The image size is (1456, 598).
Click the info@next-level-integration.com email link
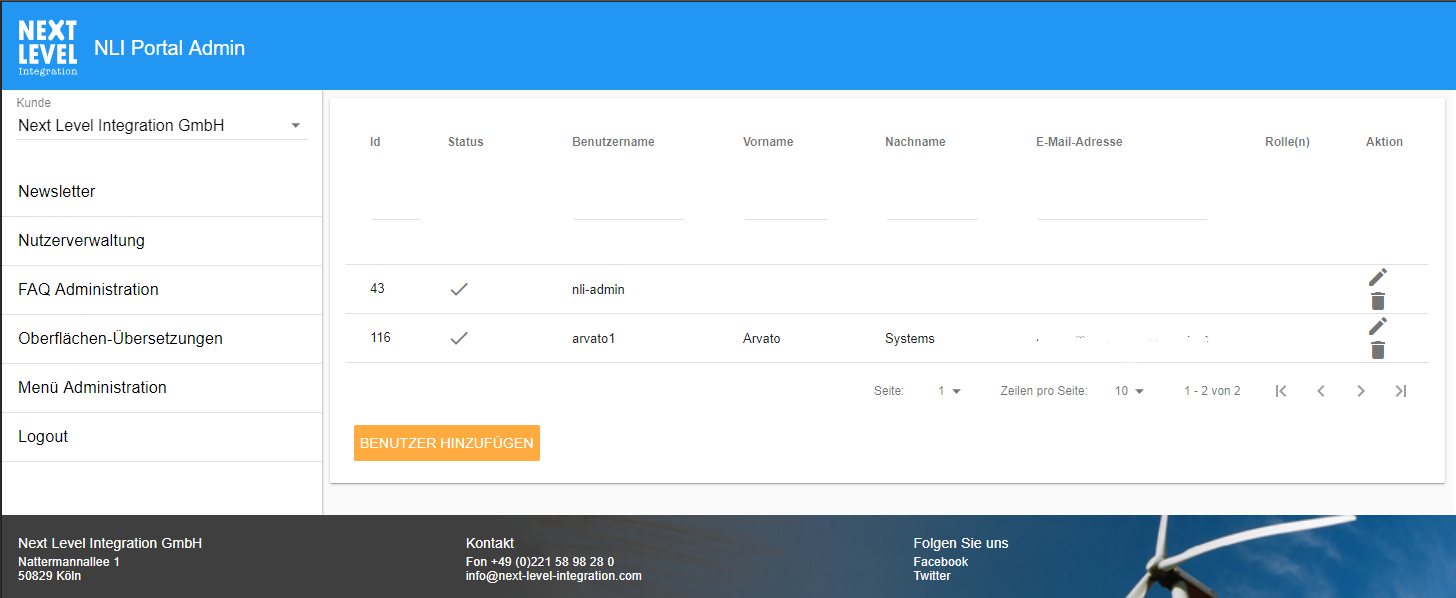(554, 575)
